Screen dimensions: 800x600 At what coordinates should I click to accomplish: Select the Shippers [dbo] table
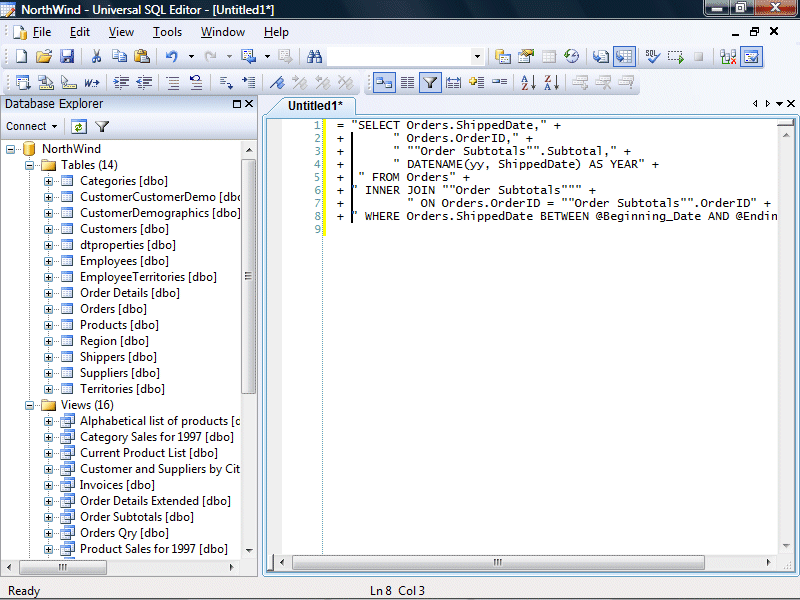pyautogui.click(x=118, y=357)
